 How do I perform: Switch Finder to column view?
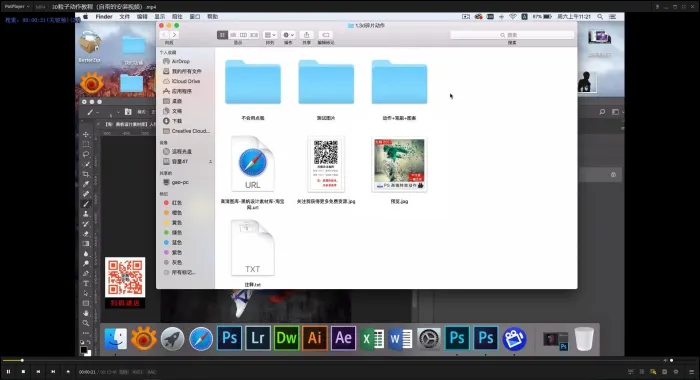(x=243, y=35)
